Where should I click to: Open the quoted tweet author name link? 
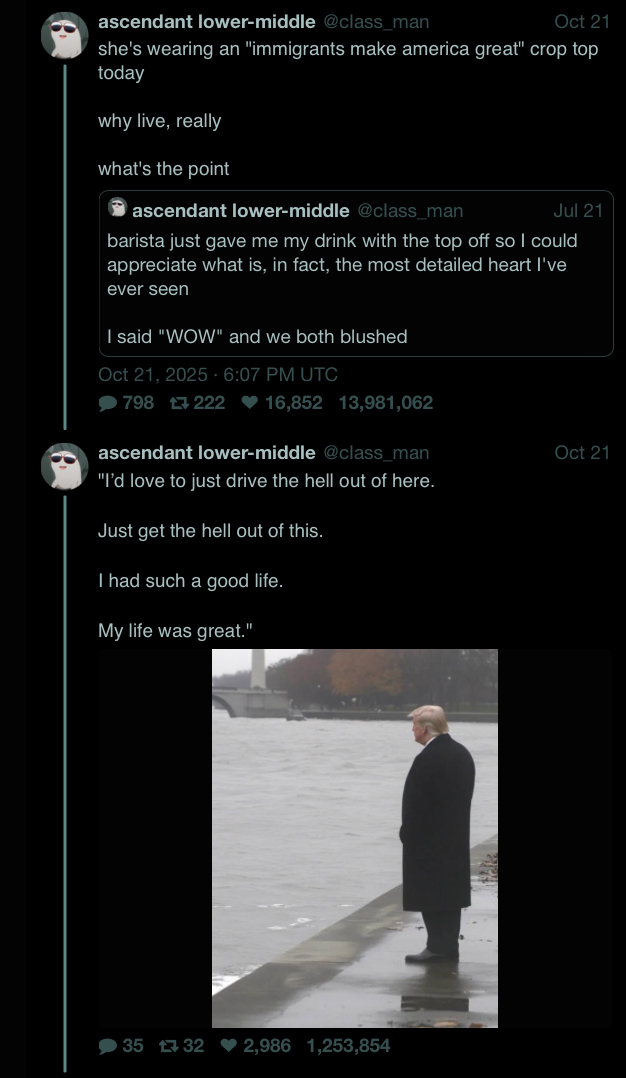point(241,210)
